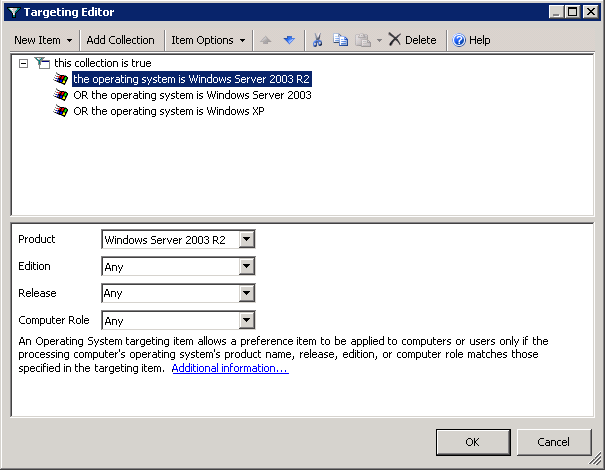Click the Targeting Editor title bar funnel icon
Viewport: 605px width, 470px height.
click(14, 12)
